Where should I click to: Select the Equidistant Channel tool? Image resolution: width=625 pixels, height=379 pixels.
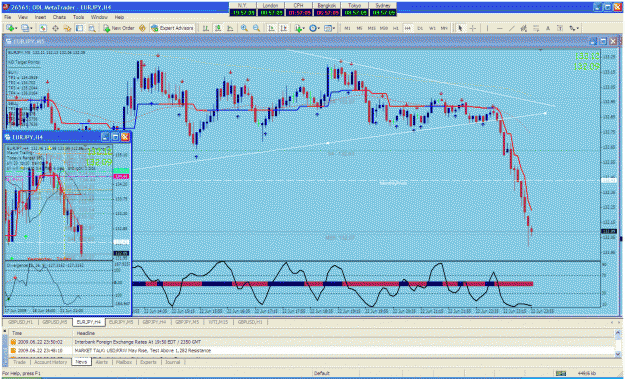524,28
